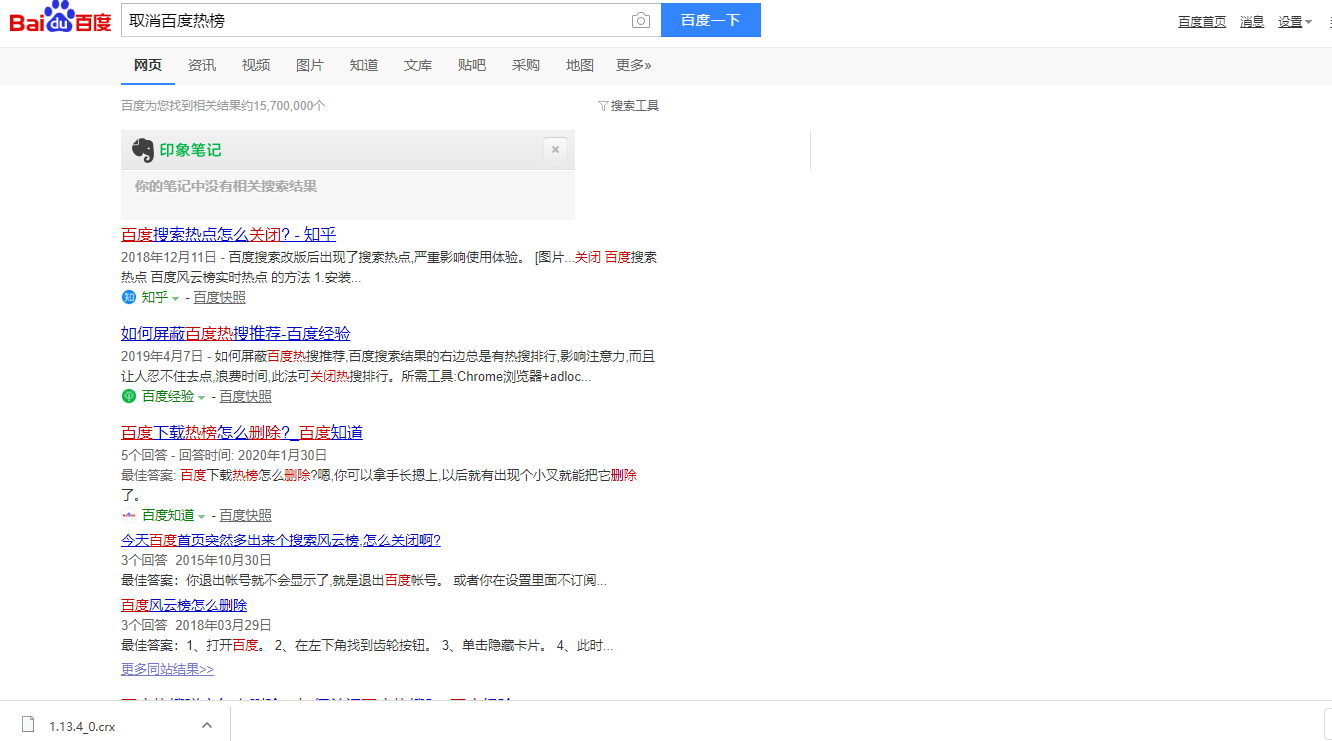Open result 百度风云榜怎么删除
The width and height of the screenshot is (1332, 741).
pyautogui.click(x=184, y=605)
